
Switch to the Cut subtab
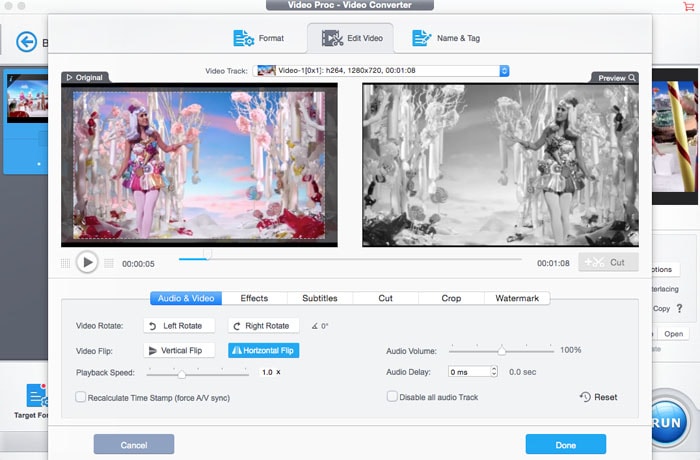(x=385, y=298)
